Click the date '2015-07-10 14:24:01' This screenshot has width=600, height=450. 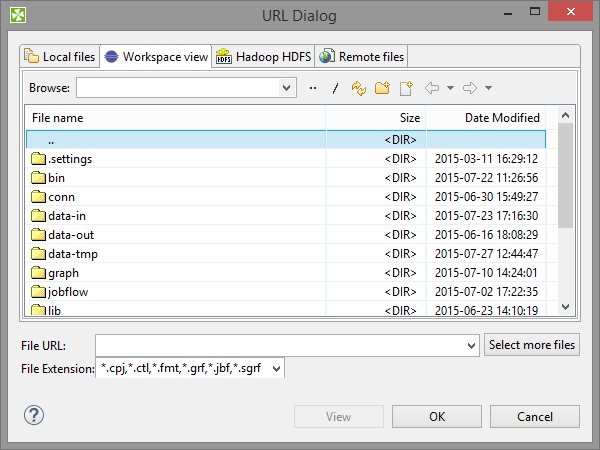486,273
